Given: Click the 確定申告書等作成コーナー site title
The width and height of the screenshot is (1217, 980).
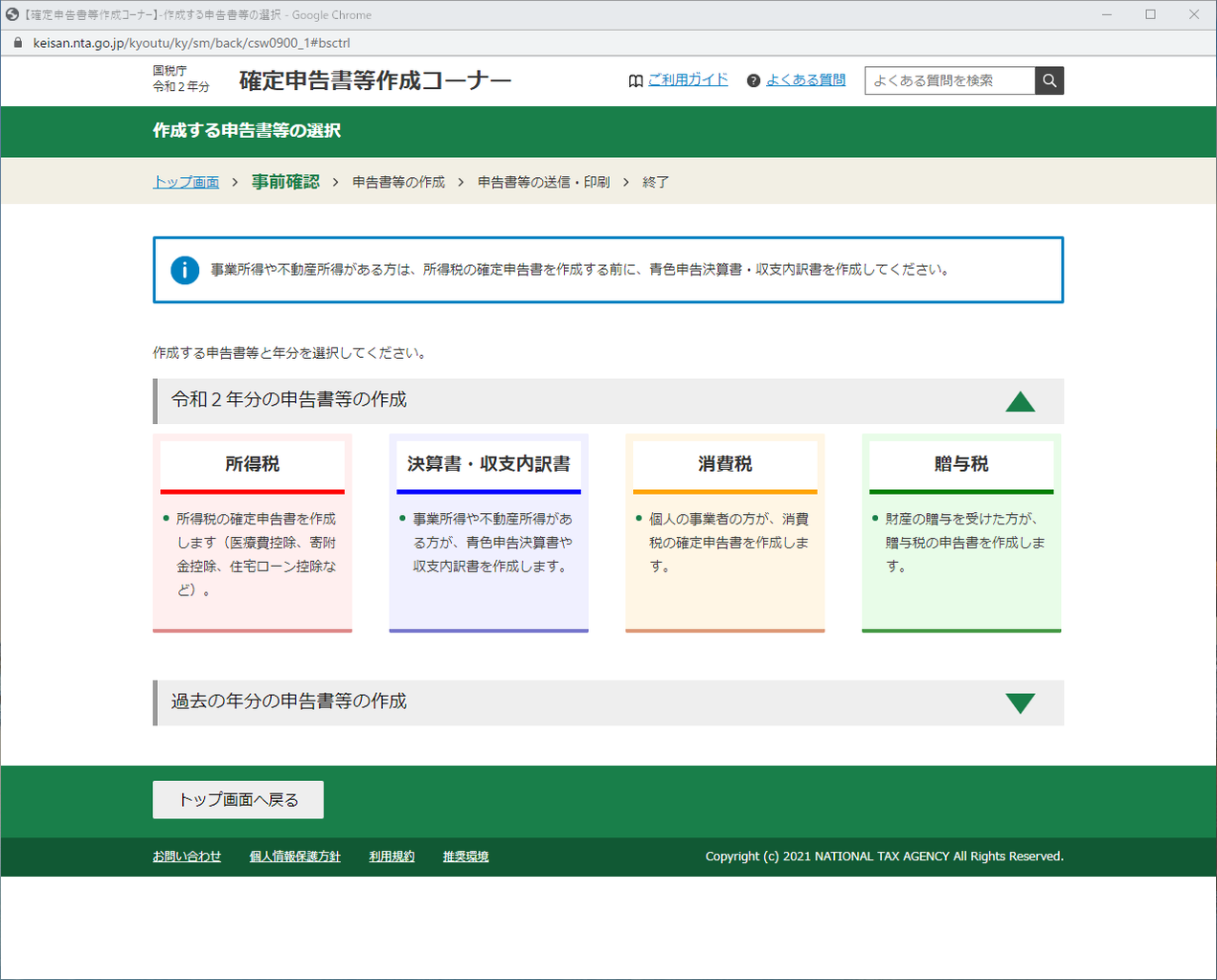Looking at the screenshot, I should coord(375,80).
